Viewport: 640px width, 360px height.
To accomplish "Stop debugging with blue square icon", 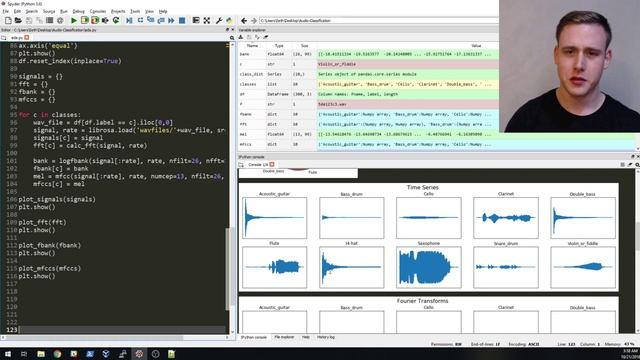I will click(x=182, y=20).
